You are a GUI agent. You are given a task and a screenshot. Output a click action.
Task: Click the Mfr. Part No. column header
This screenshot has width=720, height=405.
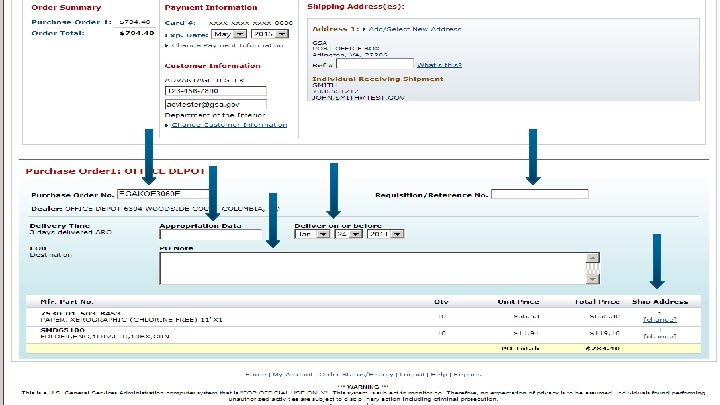[x=67, y=302]
